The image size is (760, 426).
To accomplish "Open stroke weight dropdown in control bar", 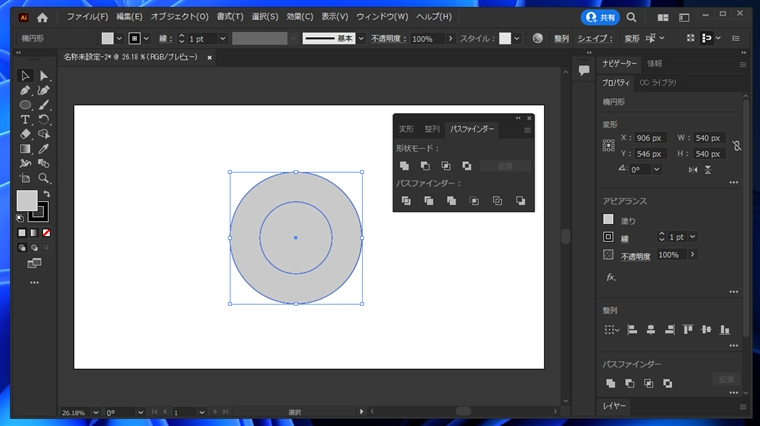I will coord(222,39).
